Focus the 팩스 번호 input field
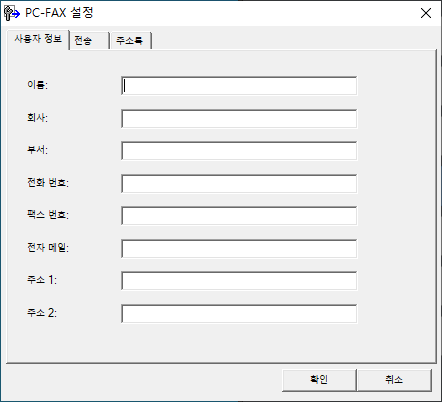Image resolution: width=442 pixels, height=402 pixels. click(x=239, y=216)
